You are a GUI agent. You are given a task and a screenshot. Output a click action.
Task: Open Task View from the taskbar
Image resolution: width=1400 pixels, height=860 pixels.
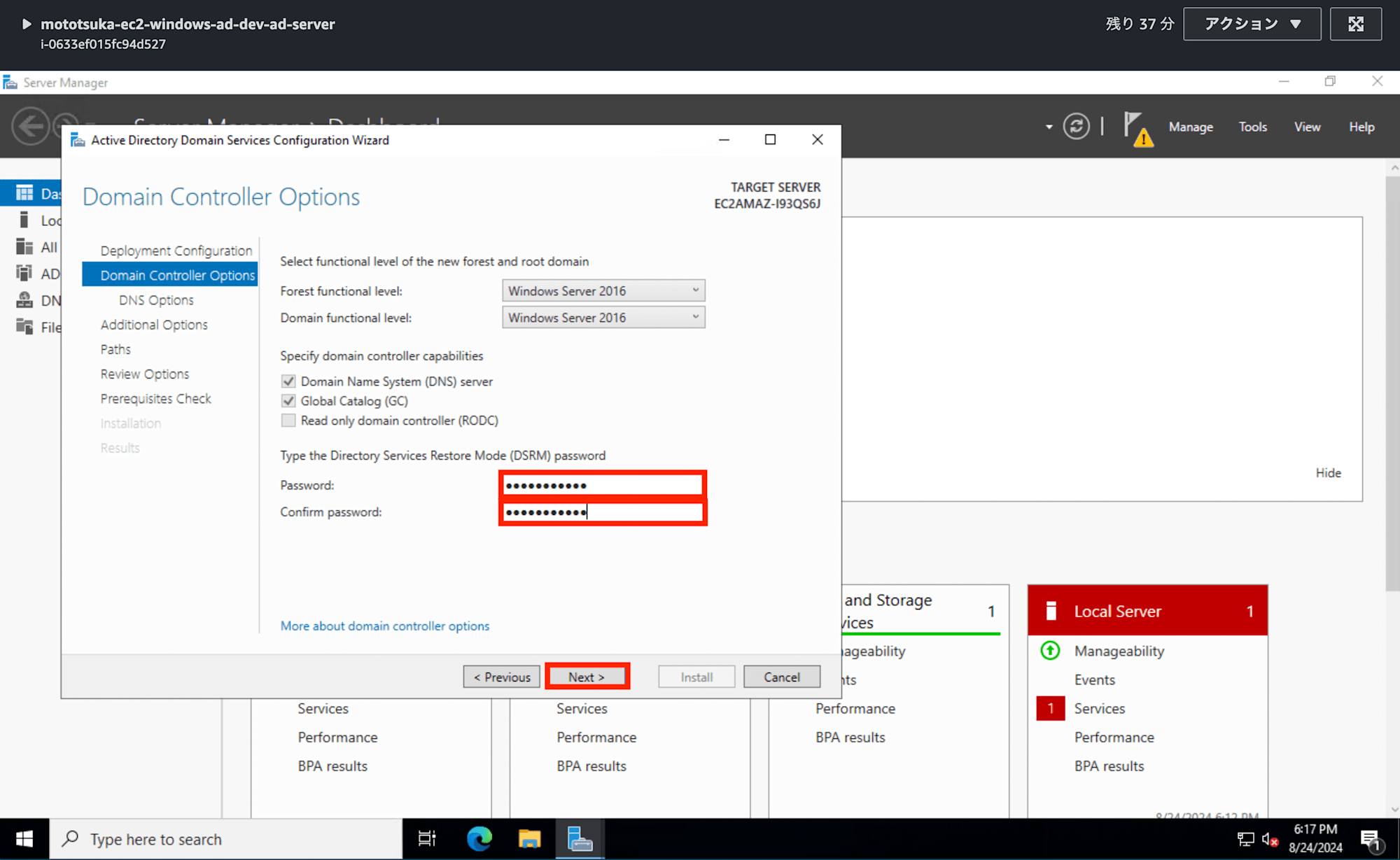pyautogui.click(x=427, y=839)
